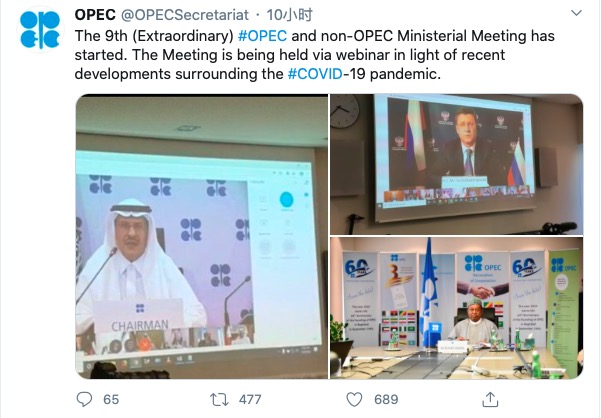This screenshot has width=601, height=418.
Task: Click the retweet arrows icon
Action: 219,400
